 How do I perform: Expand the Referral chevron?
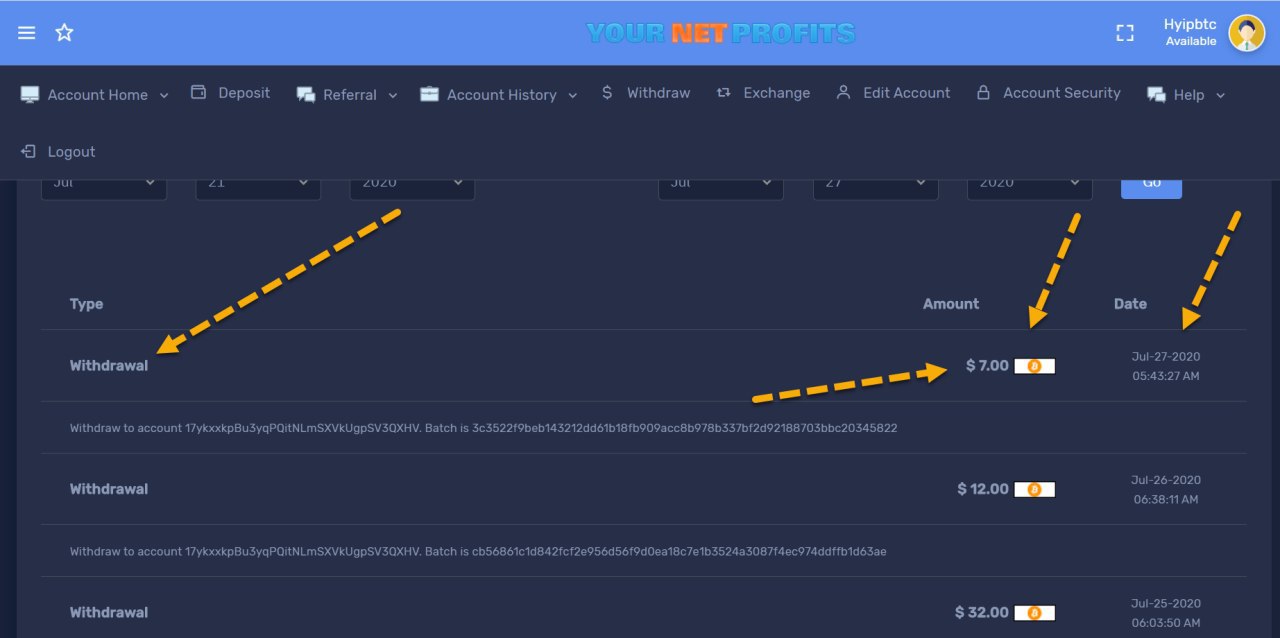coord(393,95)
